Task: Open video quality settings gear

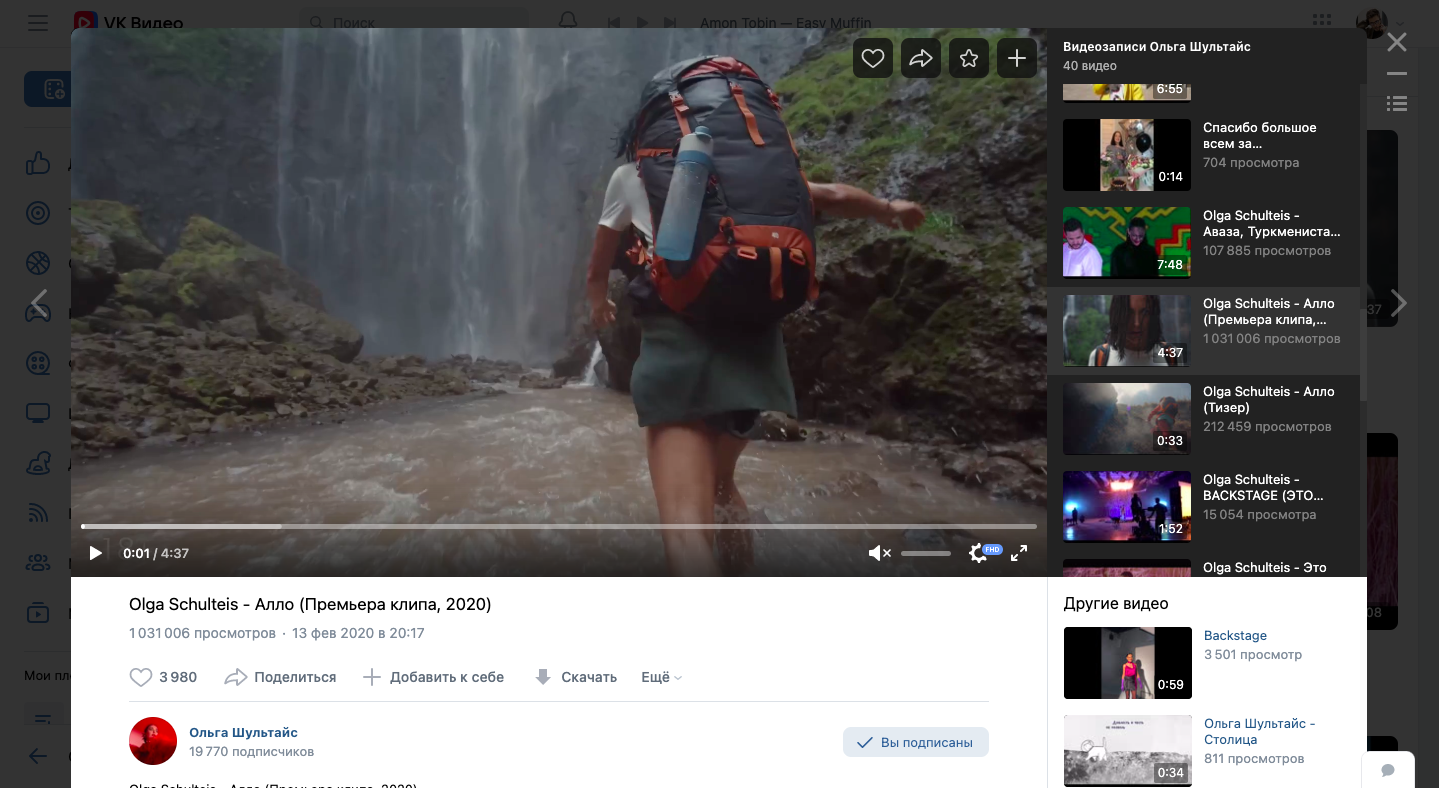Action: click(x=978, y=553)
